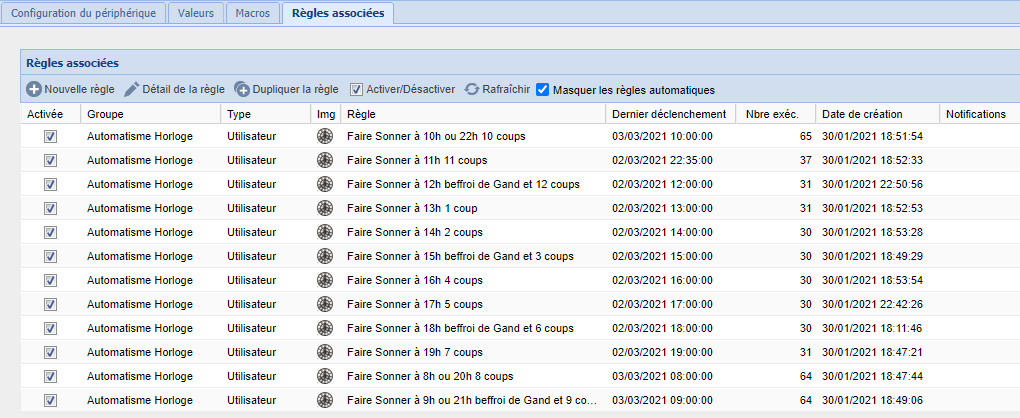Click clock image icon for 13h 1 coup rule
Image resolution: width=1020 pixels, height=418 pixels.
pos(324,208)
